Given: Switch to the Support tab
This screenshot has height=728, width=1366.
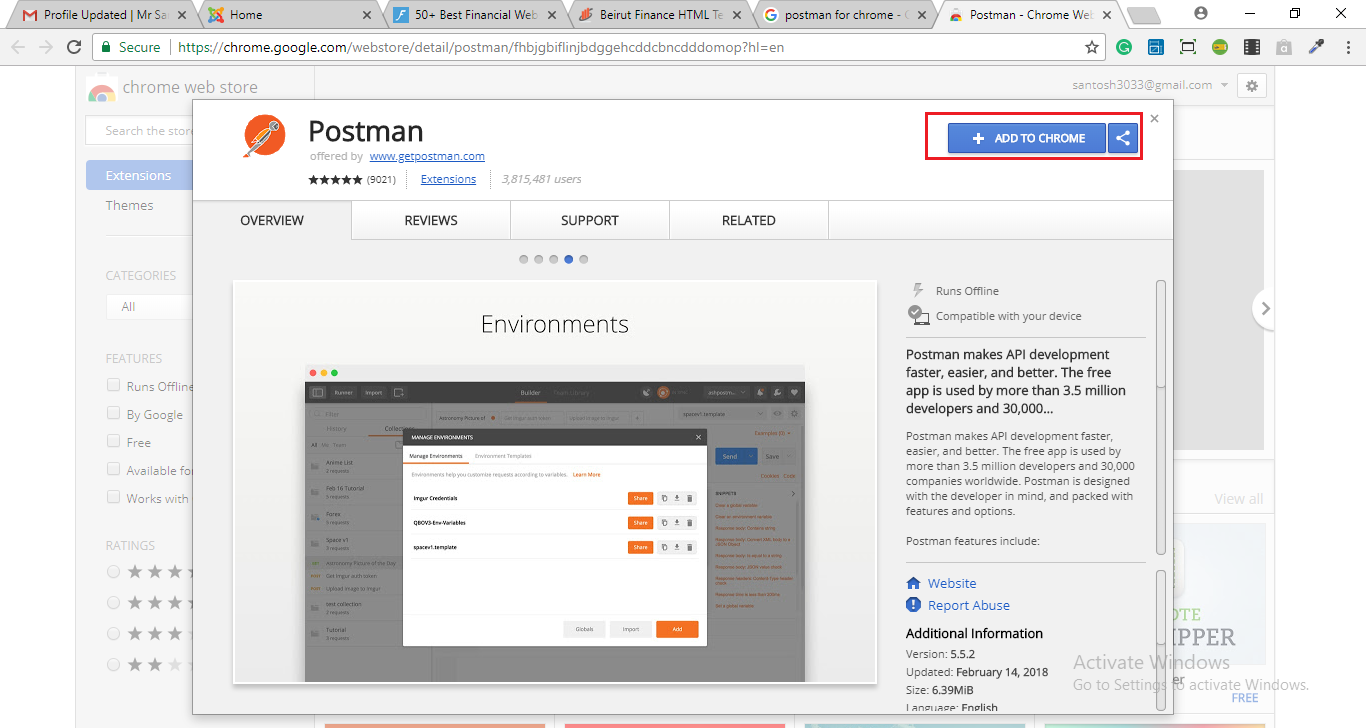Looking at the screenshot, I should (590, 220).
